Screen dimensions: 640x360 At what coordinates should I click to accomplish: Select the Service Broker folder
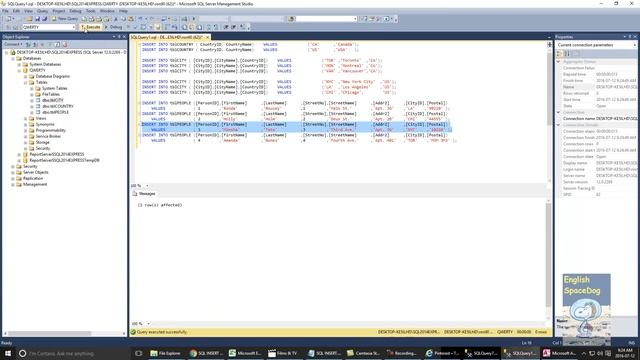click(x=48, y=136)
